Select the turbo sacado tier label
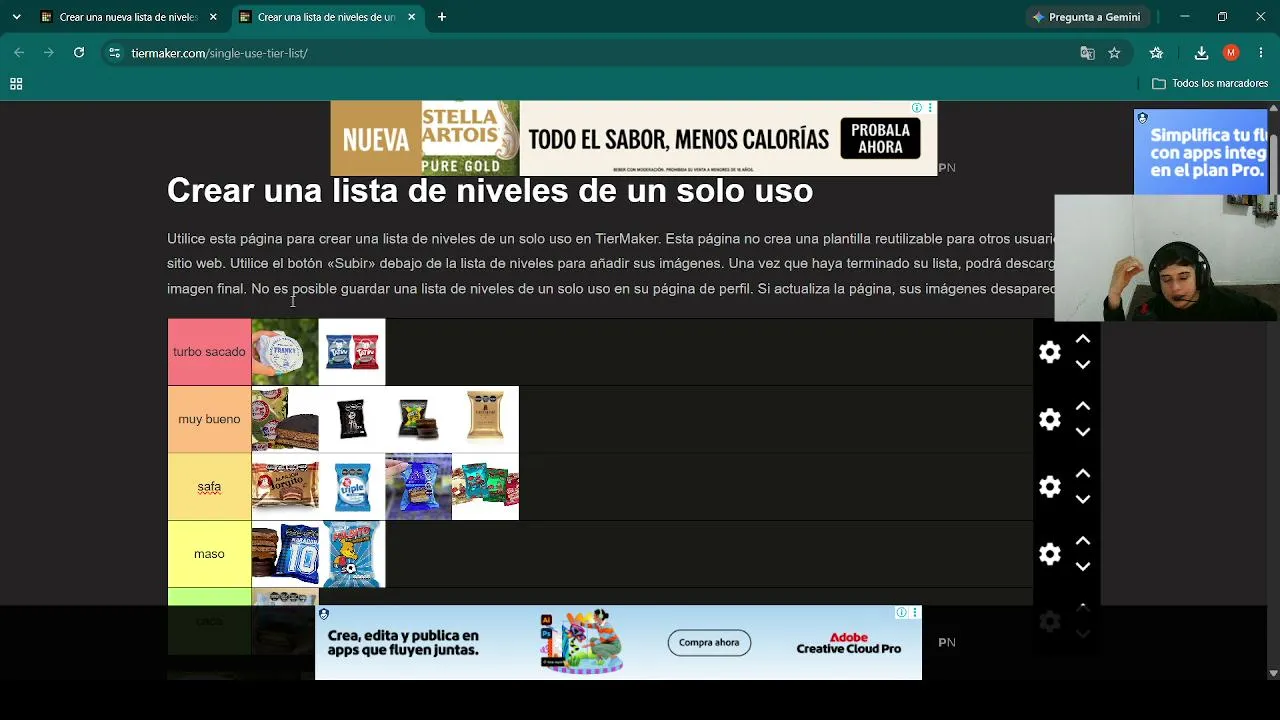This screenshot has width=1280, height=720. tap(209, 352)
